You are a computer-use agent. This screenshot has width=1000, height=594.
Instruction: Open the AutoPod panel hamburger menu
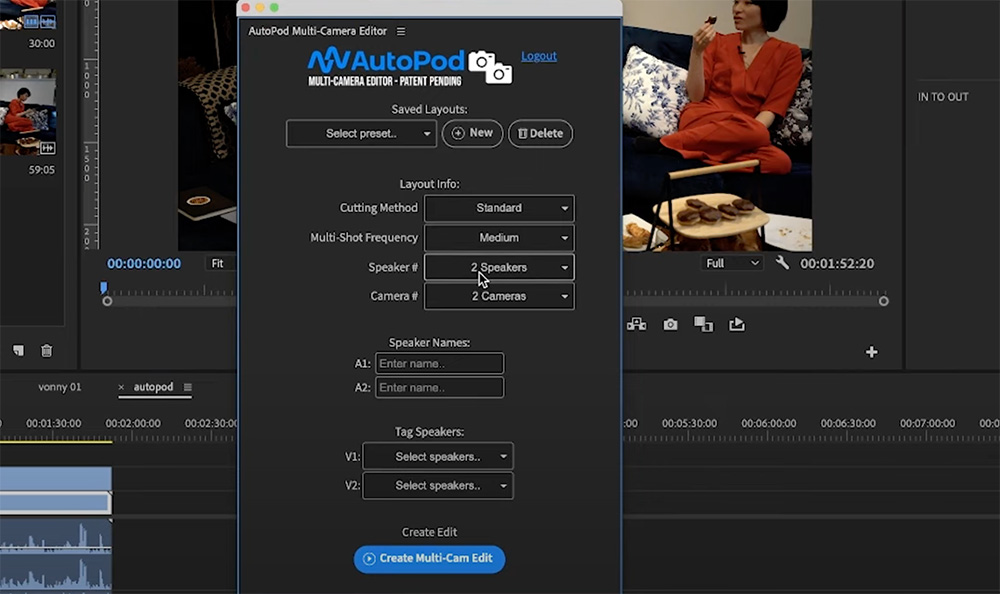pos(401,31)
